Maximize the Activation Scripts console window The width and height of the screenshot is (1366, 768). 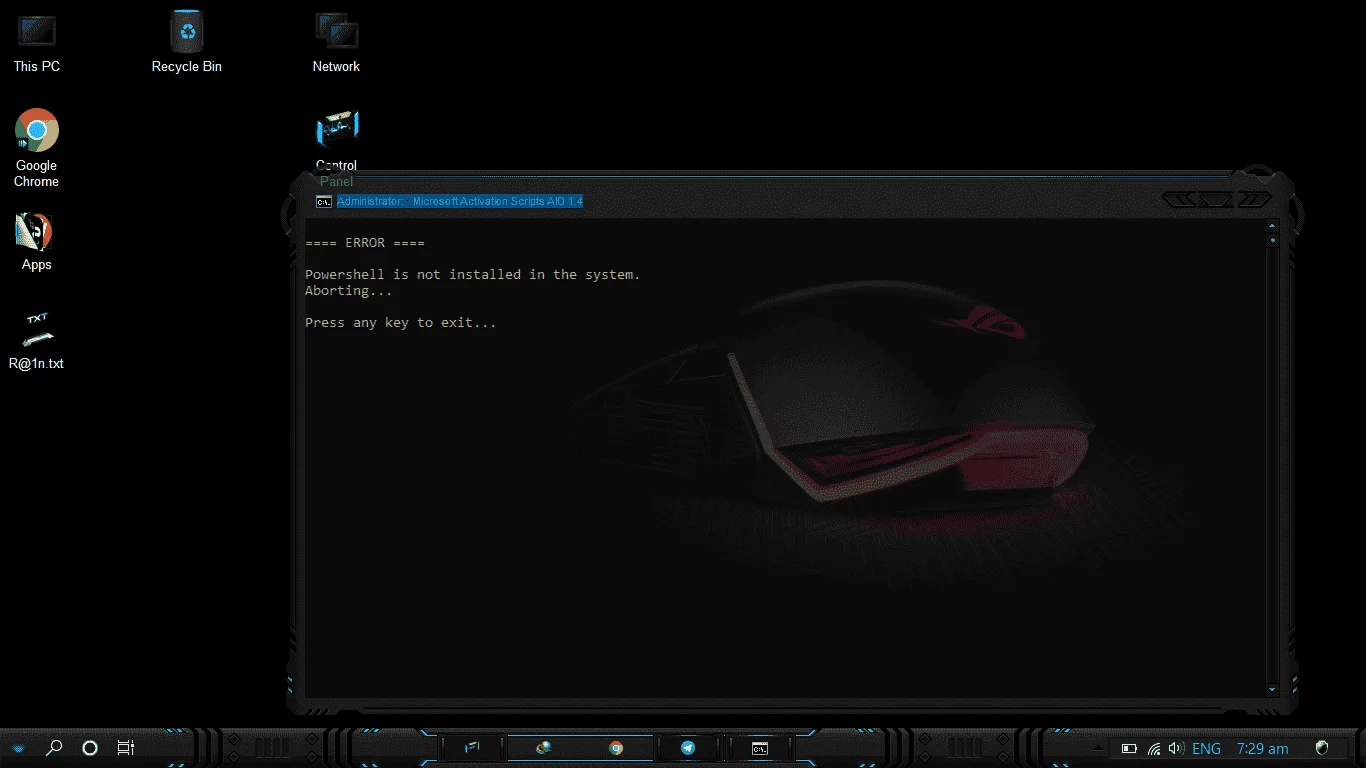[1216, 200]
